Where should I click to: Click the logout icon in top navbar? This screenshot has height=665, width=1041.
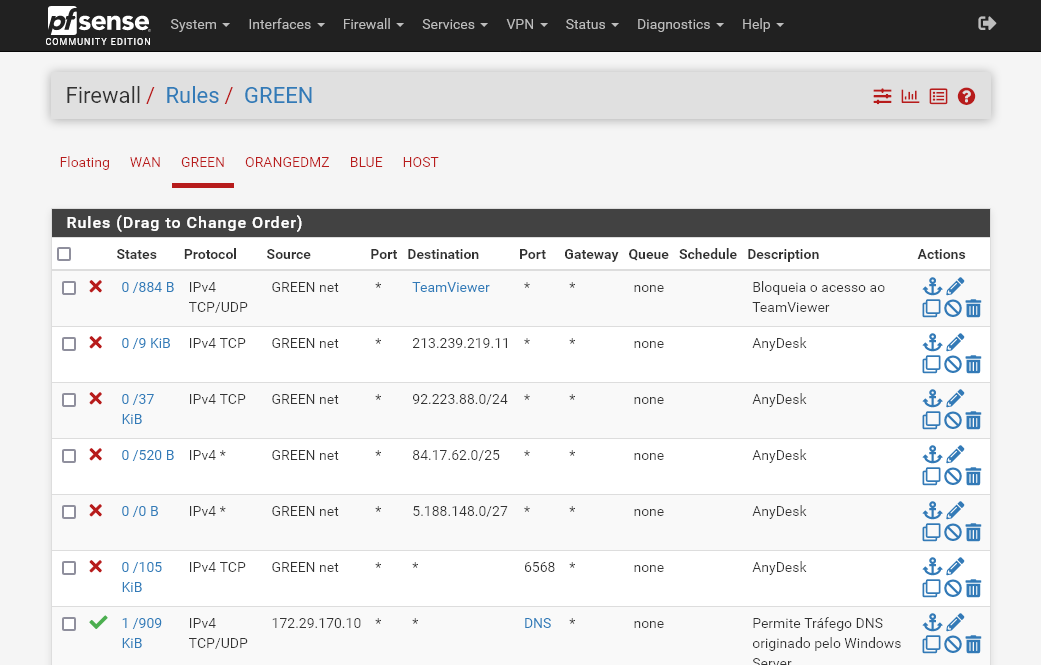(x=987, y=24)
